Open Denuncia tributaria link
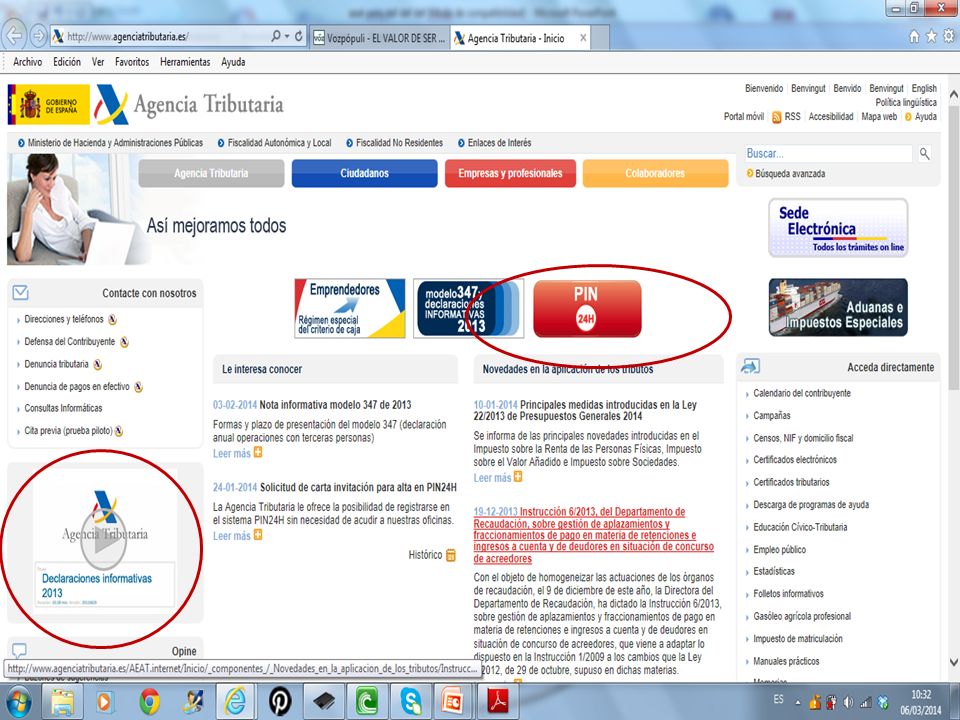960x720 pixels. (56, 364)
